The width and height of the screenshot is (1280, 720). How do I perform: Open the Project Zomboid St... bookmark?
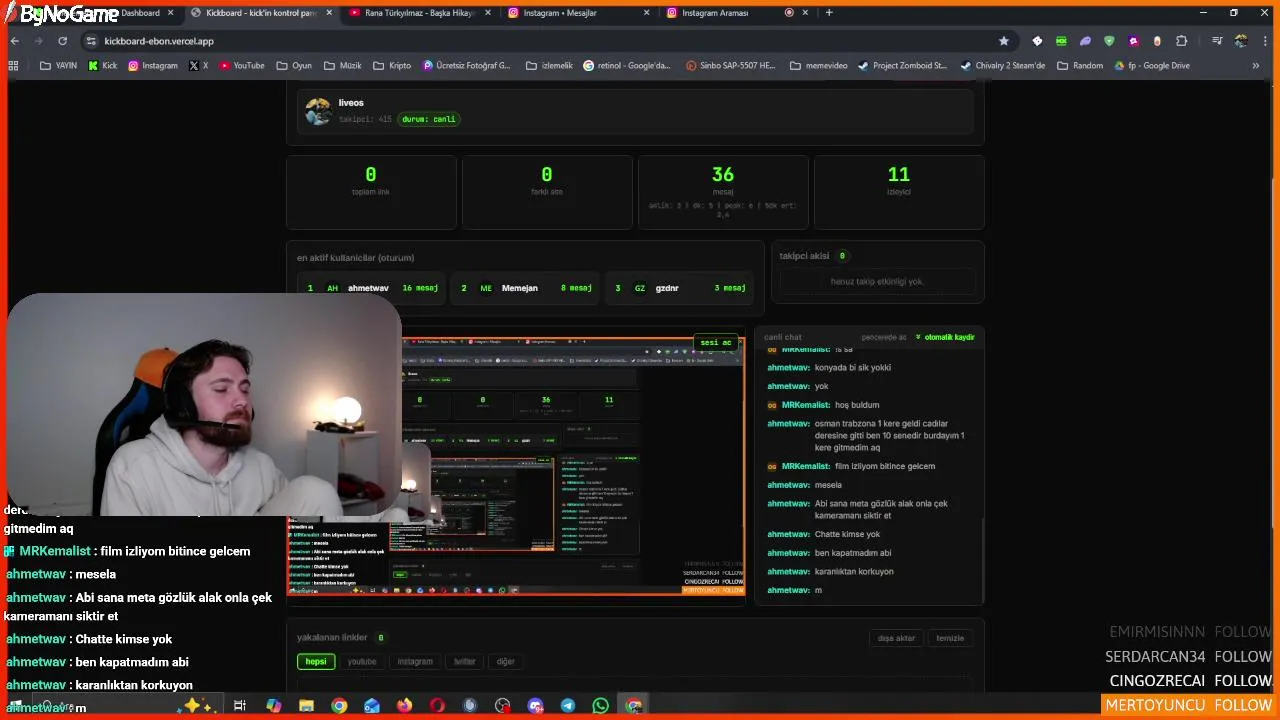[x=902, y=66]
